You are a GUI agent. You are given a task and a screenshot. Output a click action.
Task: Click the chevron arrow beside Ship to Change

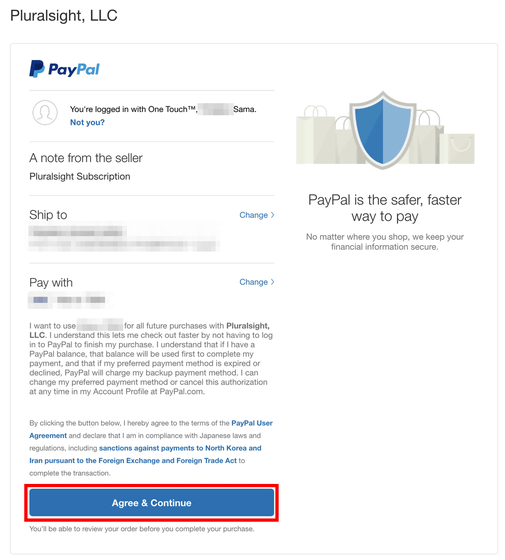click(x=272, y=215)
